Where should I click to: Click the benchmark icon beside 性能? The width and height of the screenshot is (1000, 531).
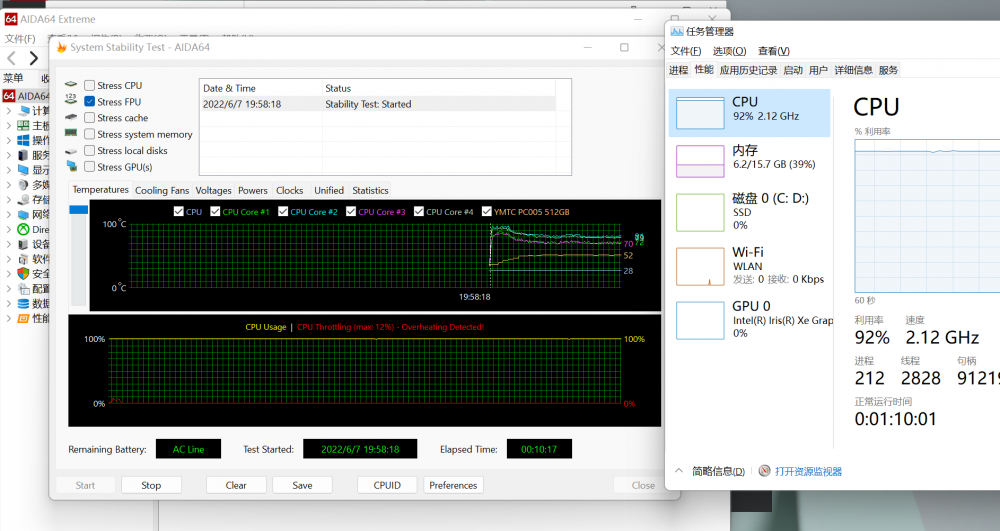click(24, 318)
